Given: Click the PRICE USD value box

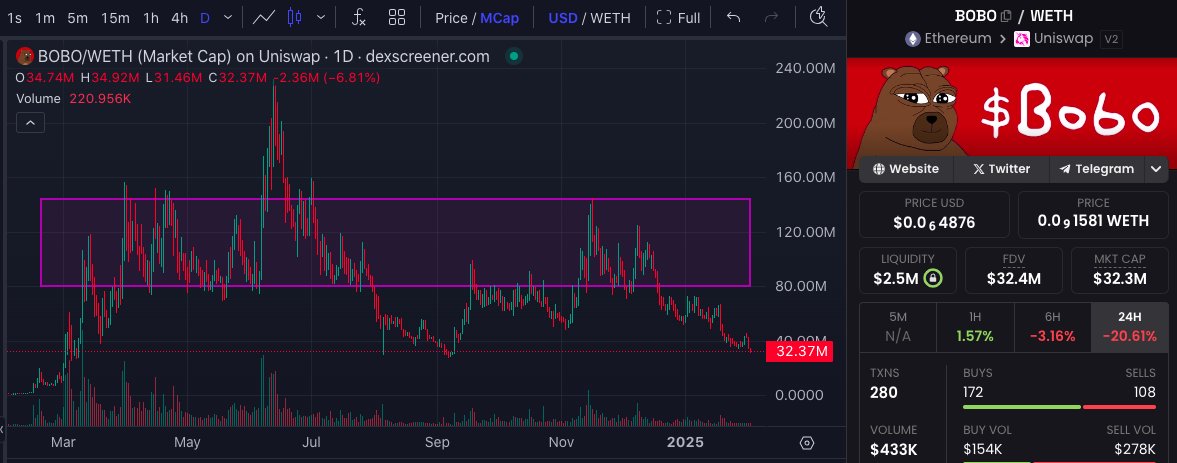Looking at the screenshot, I should (935, 215).
